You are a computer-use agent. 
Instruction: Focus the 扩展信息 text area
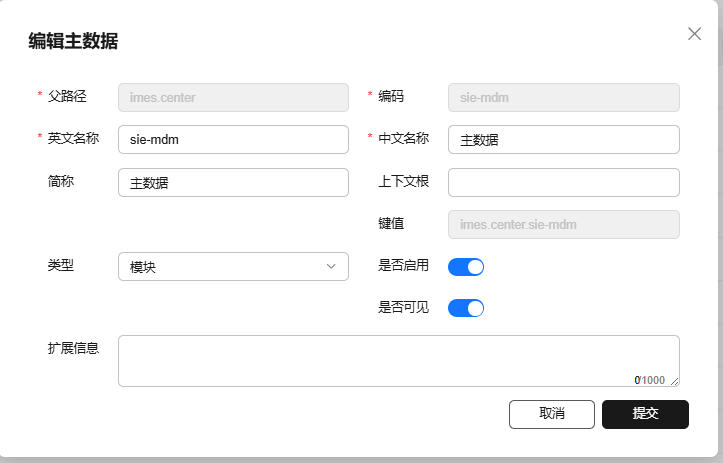click(398, 361)
